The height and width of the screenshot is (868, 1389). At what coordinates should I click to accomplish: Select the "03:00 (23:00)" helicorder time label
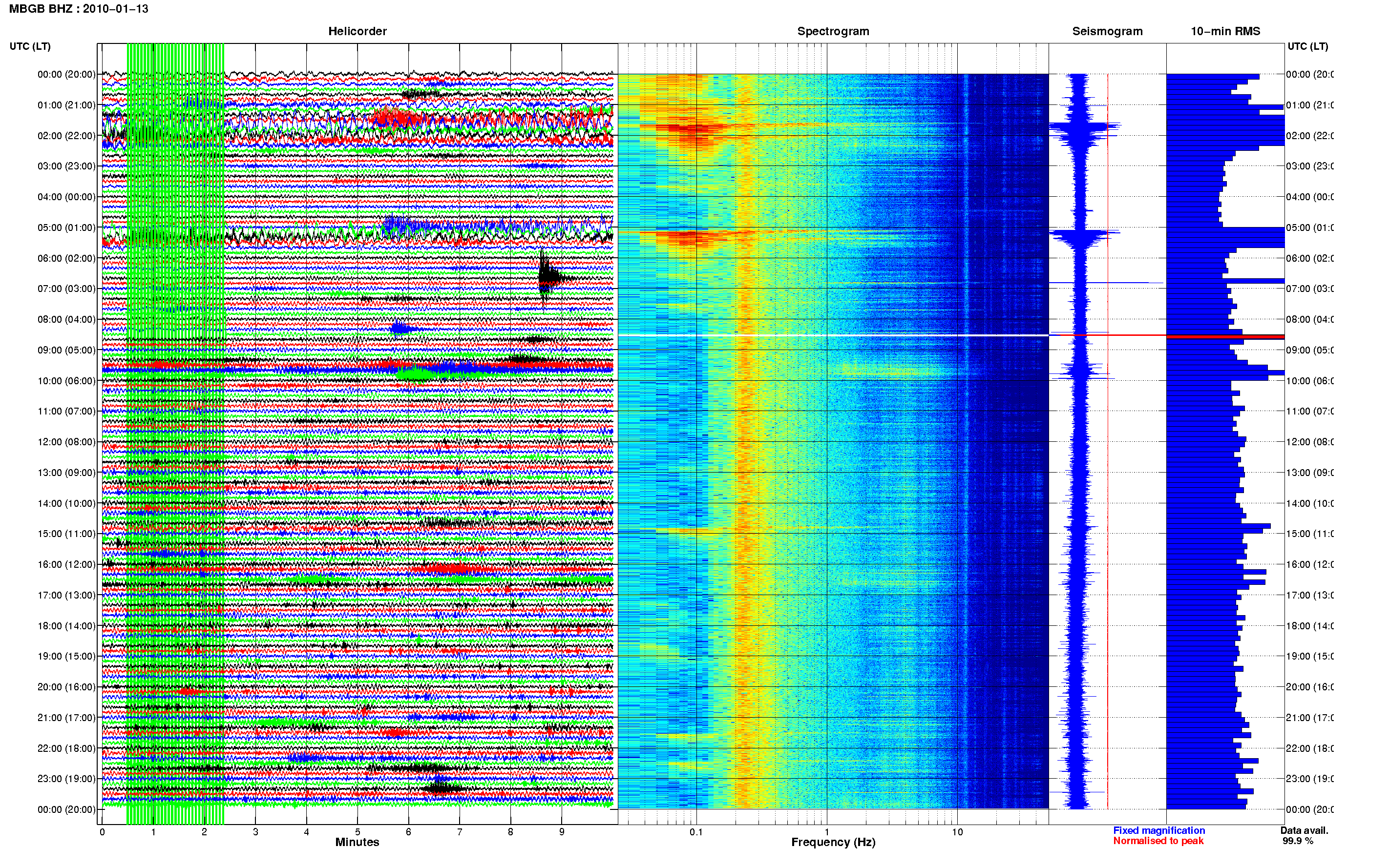coord(66,166)
